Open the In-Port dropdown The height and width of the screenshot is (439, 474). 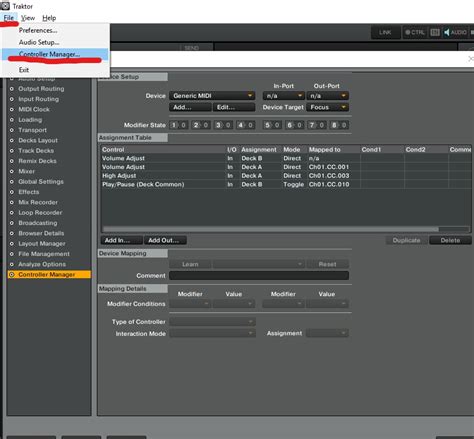click(x=284, y=96)
